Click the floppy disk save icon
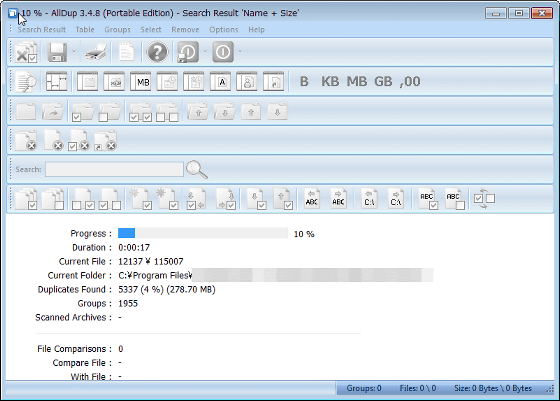The image size is (560, 401). click(x=57, y=52)
